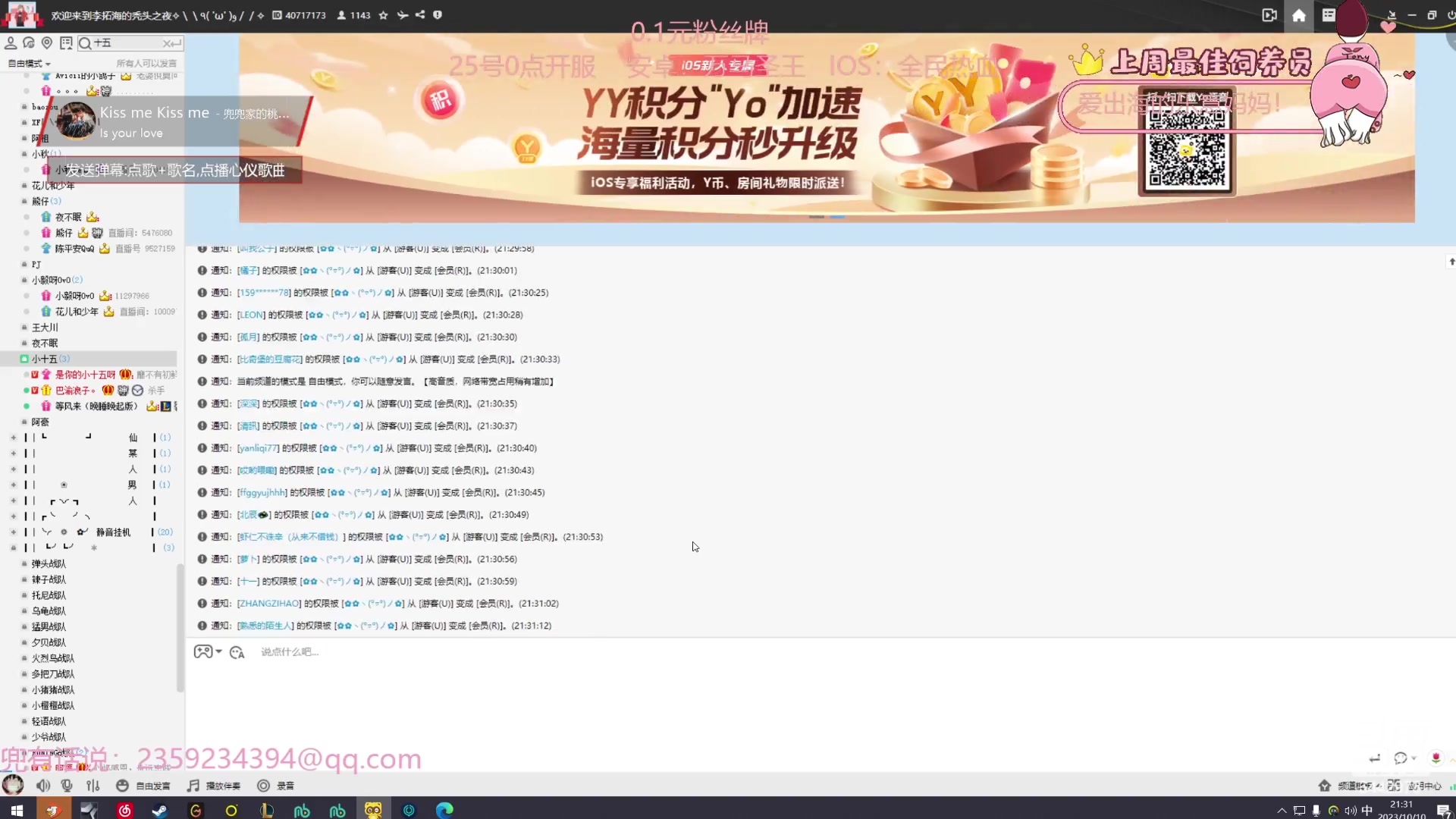Viewport: 1456px width, 819px height.
Task: Click the username link [ZHANGZIHAO]
Action: (269, 604)
